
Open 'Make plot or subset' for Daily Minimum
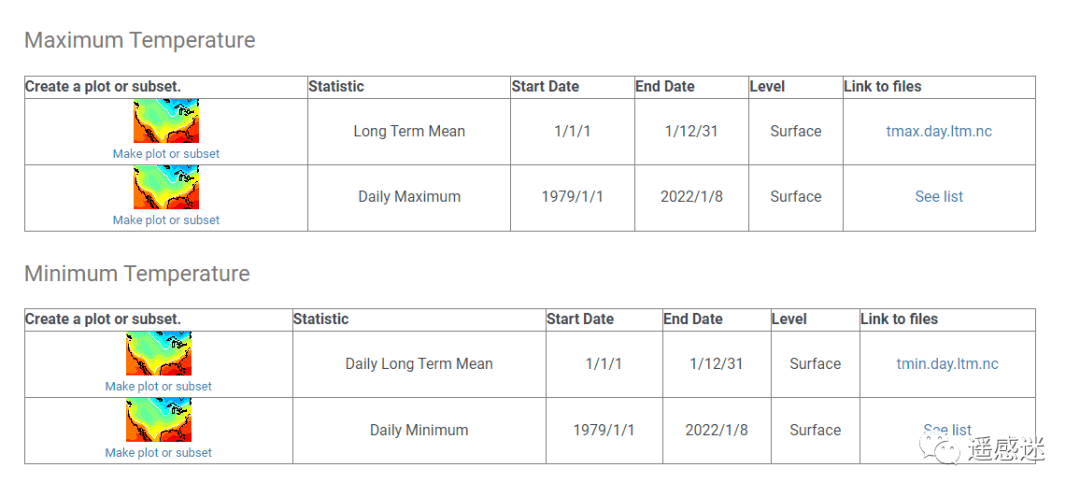pos(158,452)
